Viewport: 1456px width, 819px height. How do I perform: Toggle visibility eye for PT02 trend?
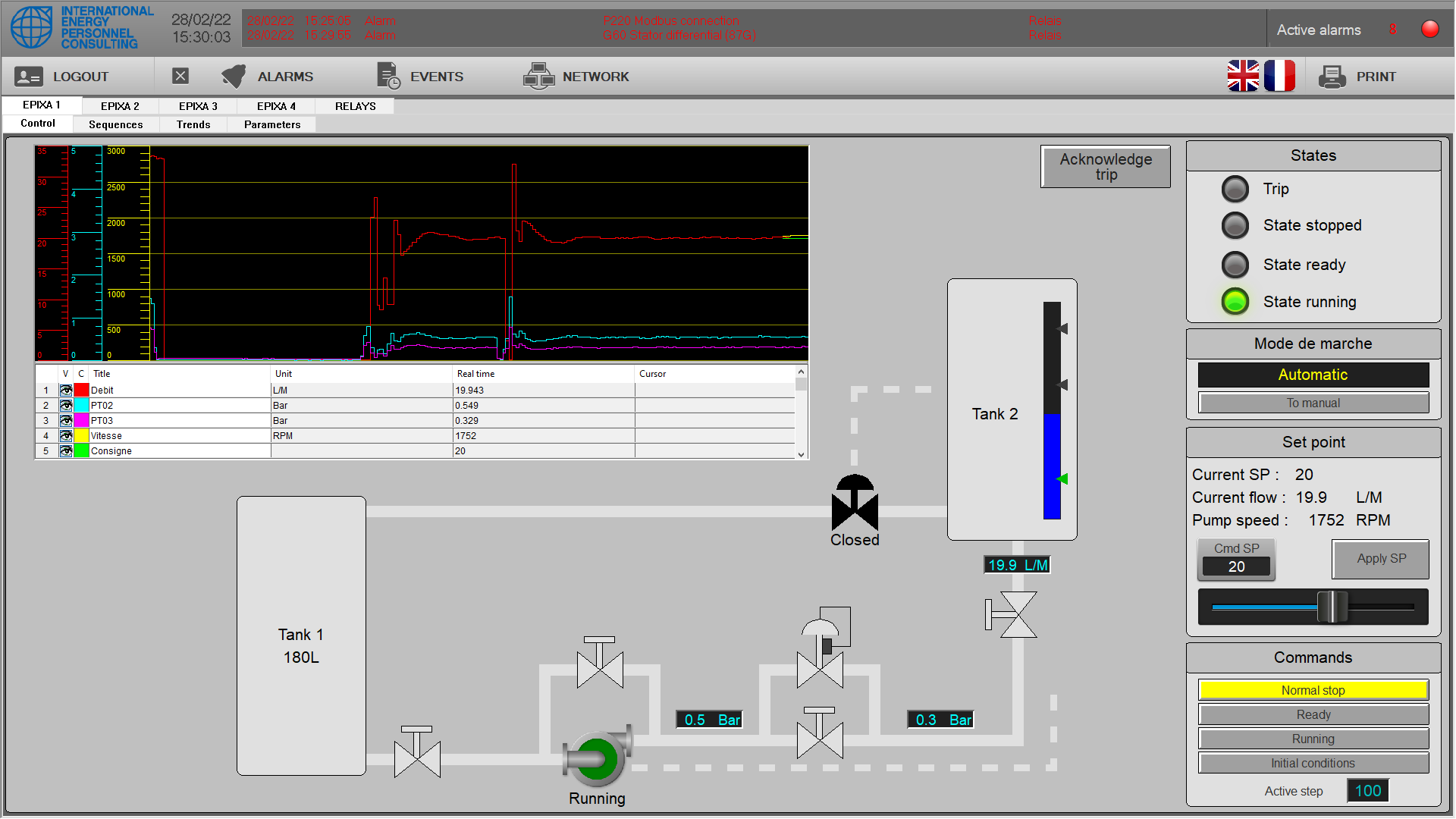coord(66,406)
